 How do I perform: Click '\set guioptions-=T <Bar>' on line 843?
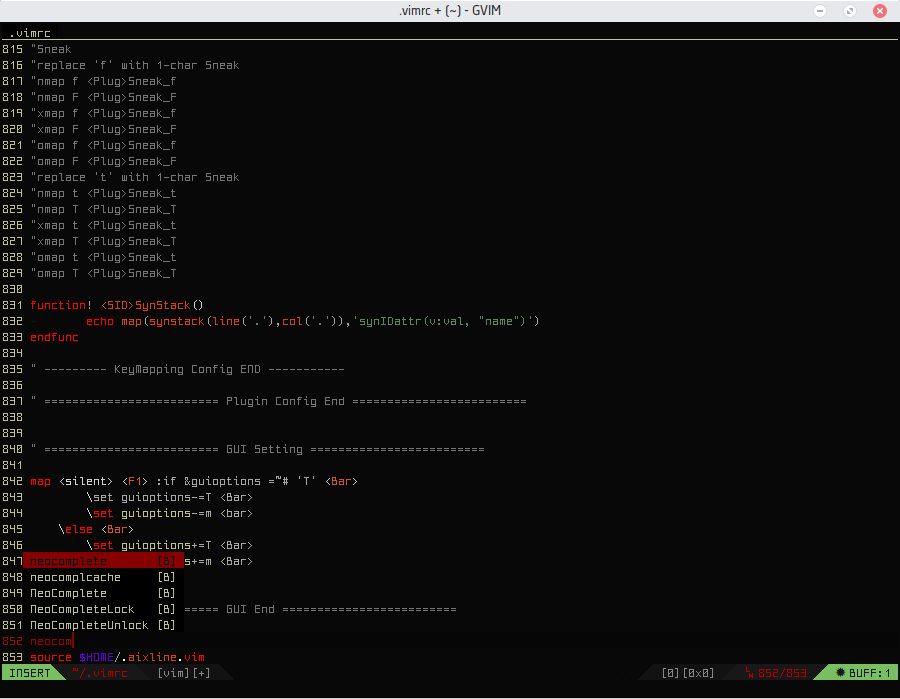pos(169,498)
